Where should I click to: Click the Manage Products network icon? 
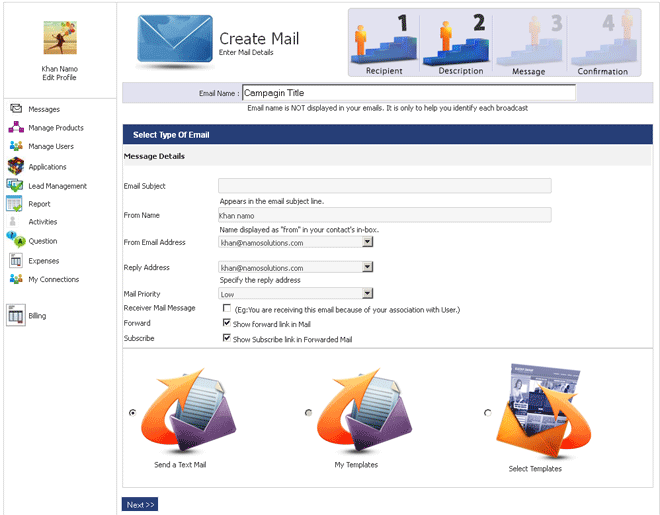click(x=16, y=127)
